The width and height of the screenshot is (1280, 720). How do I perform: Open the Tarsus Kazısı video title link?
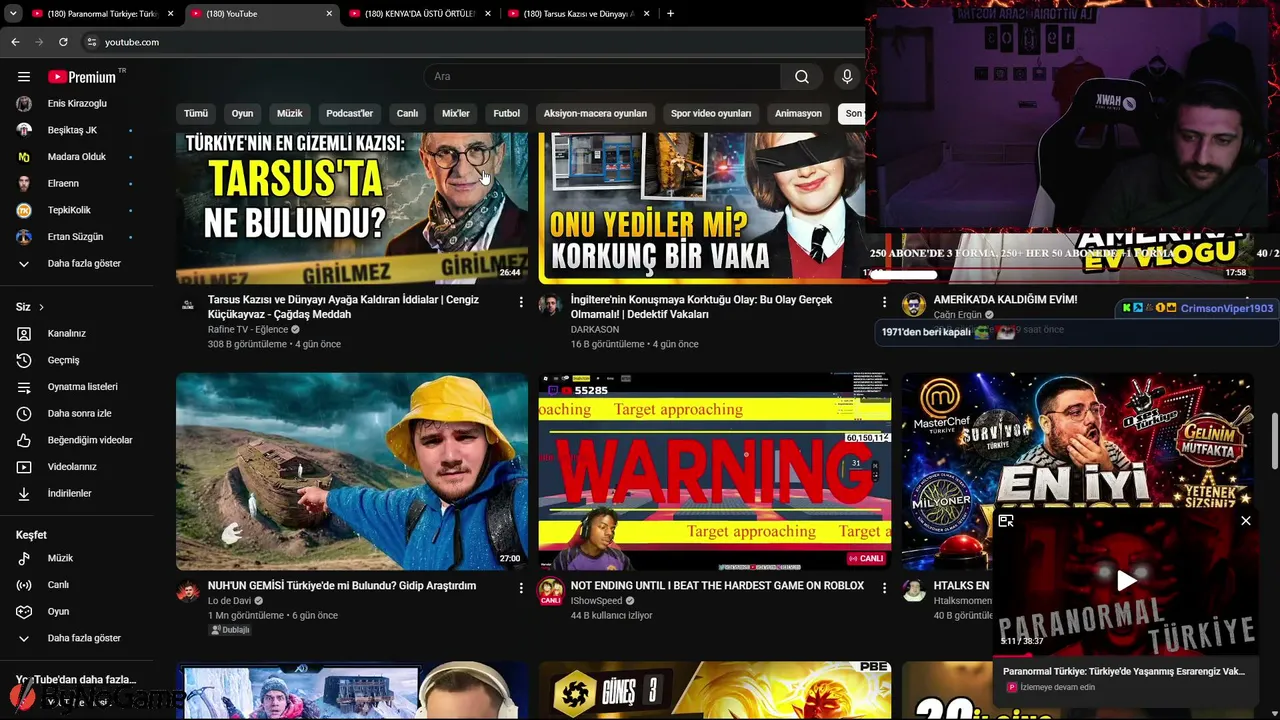(343, 307)
